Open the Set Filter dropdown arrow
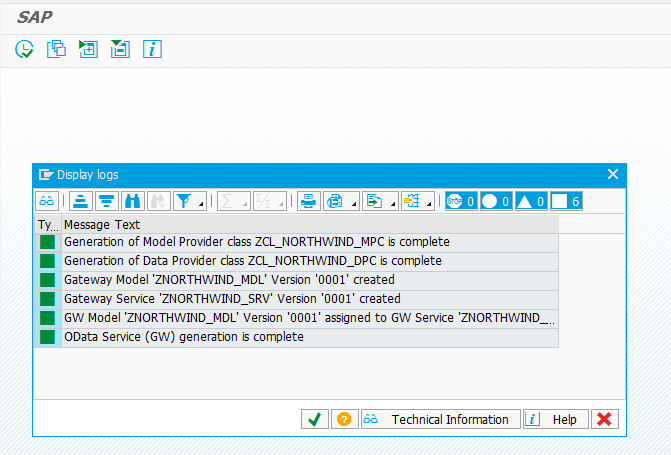The height and width of the screenshot is (455, 671). [x=203, y=204]
